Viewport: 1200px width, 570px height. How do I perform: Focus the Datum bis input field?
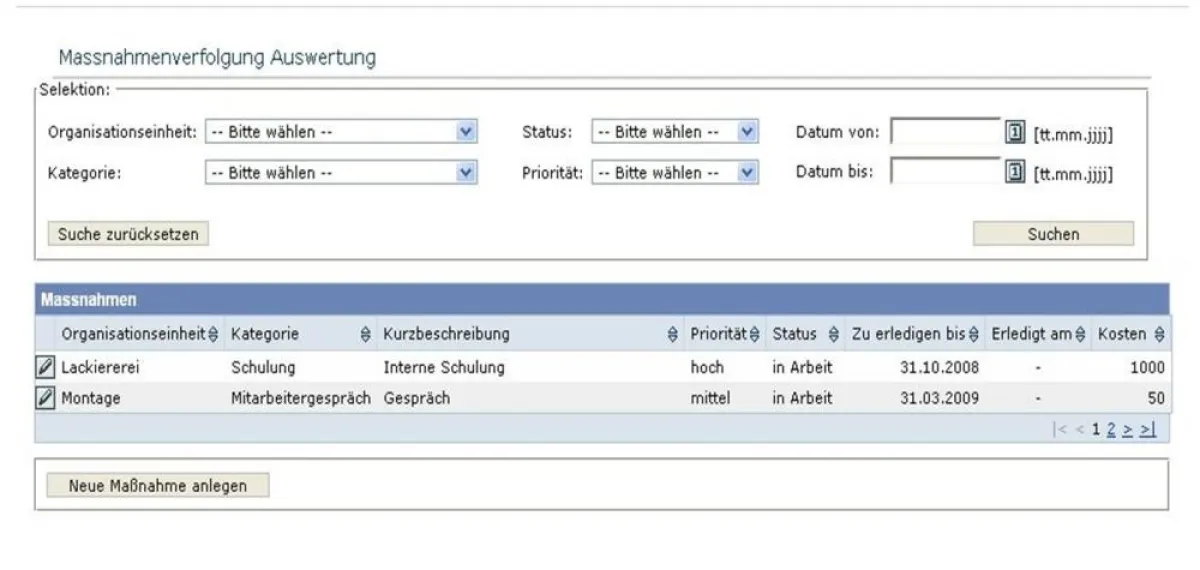point(945,172)
